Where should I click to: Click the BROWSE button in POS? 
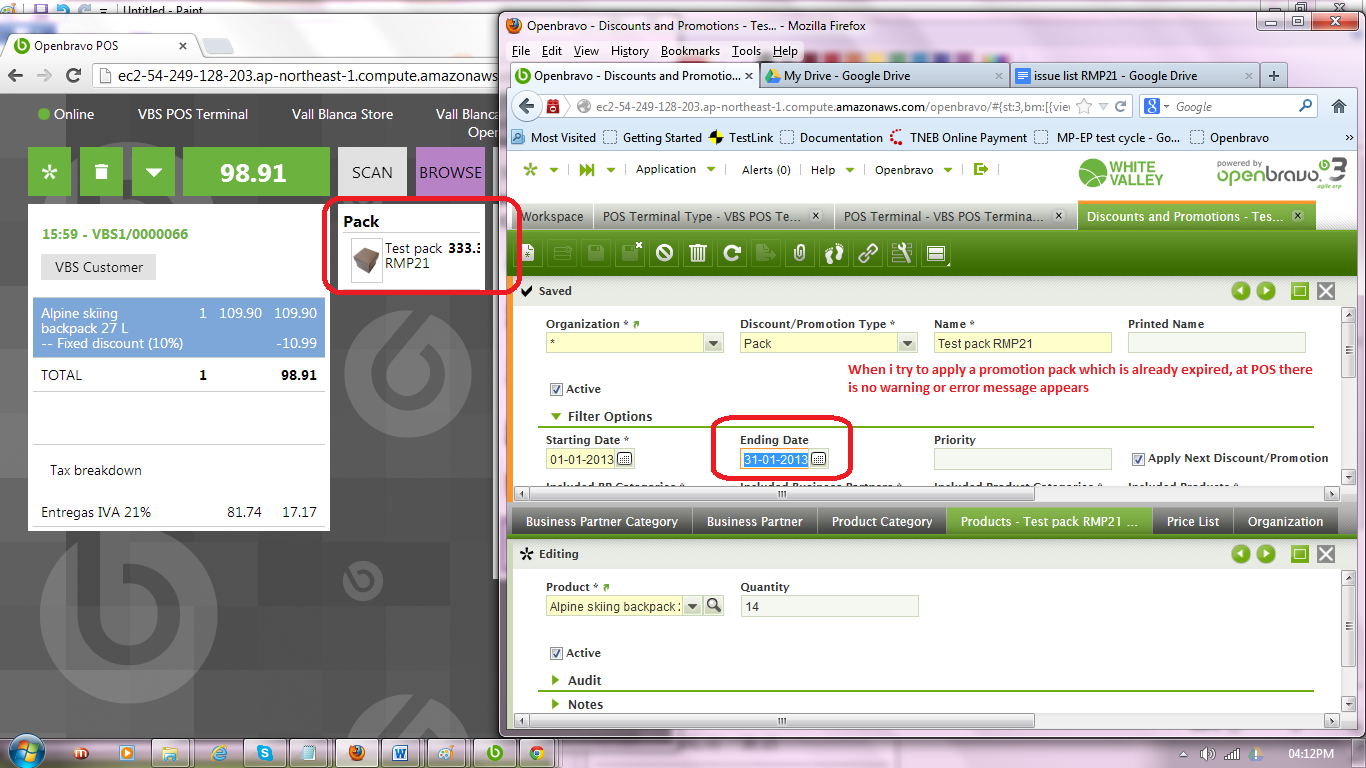pyautogui.click(x=450, y=172)
